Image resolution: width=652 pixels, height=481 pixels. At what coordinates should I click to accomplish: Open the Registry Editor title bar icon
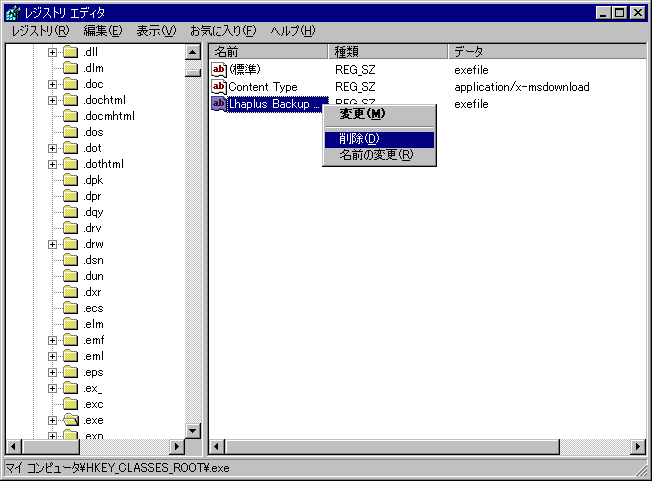(x=13, y=13)
